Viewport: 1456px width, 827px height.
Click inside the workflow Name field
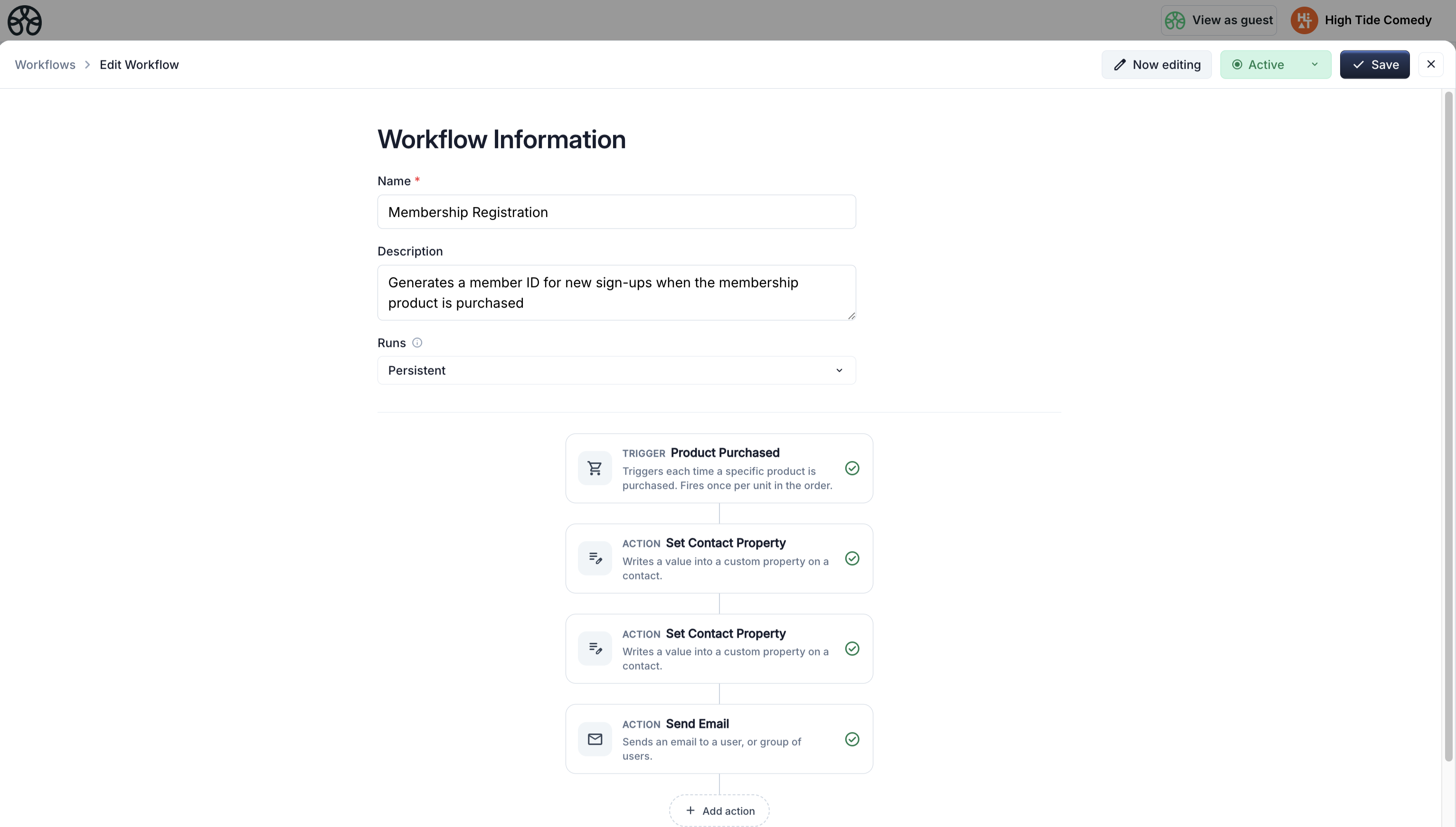coord(616,212)
